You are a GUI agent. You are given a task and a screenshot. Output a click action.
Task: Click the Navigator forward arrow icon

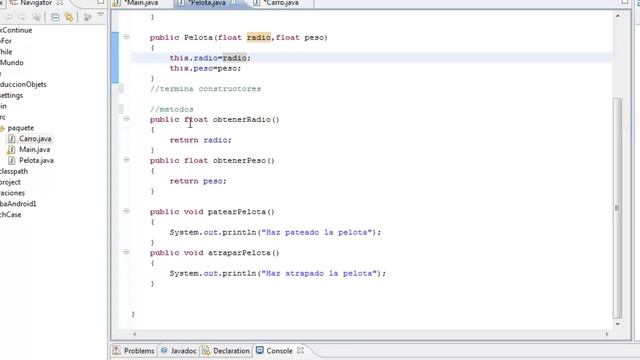(x=22, y=17)
